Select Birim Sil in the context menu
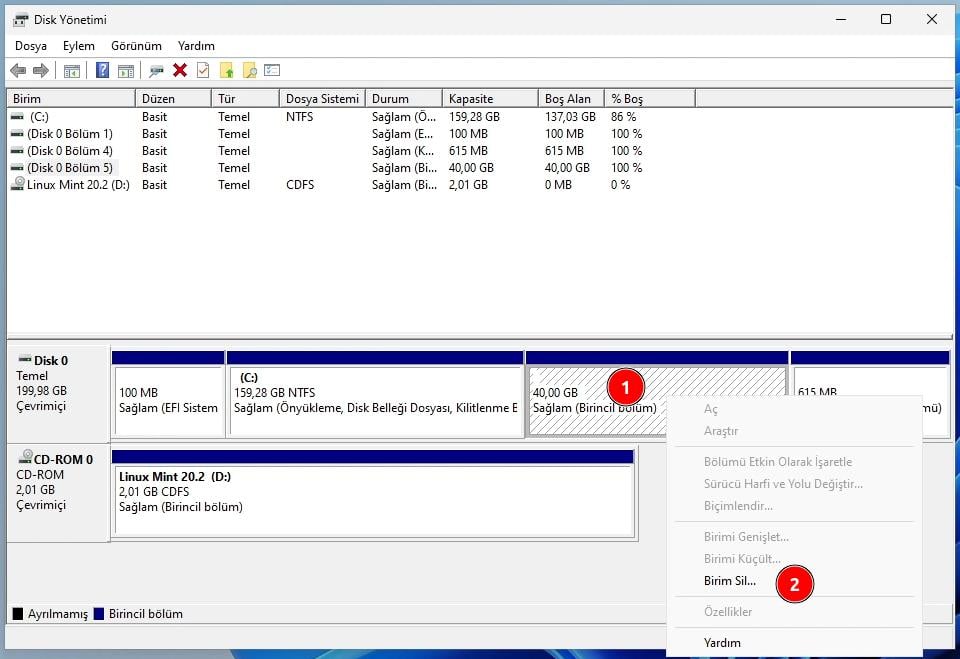Screen dimensions: 960x659 click(727, 581)
